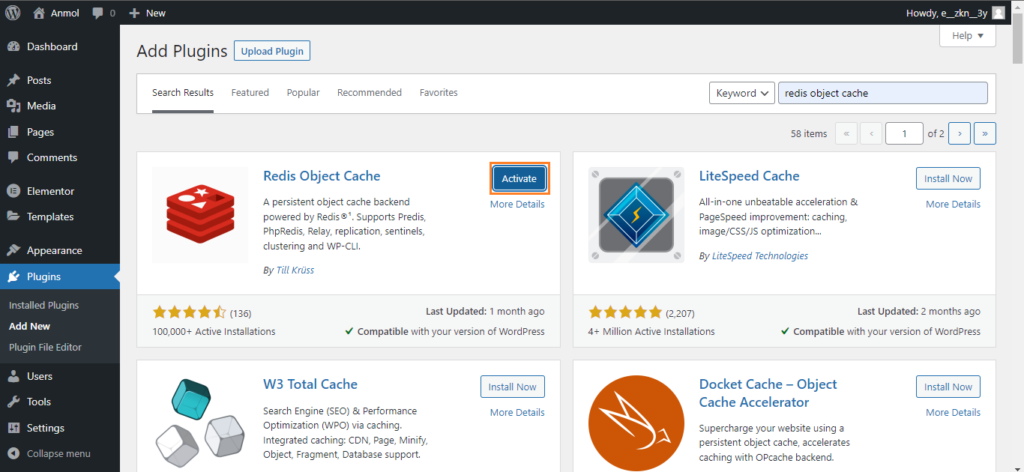Click the Media sidebar icon
The height and width of the screenshot is (472, 1024).
13,106
